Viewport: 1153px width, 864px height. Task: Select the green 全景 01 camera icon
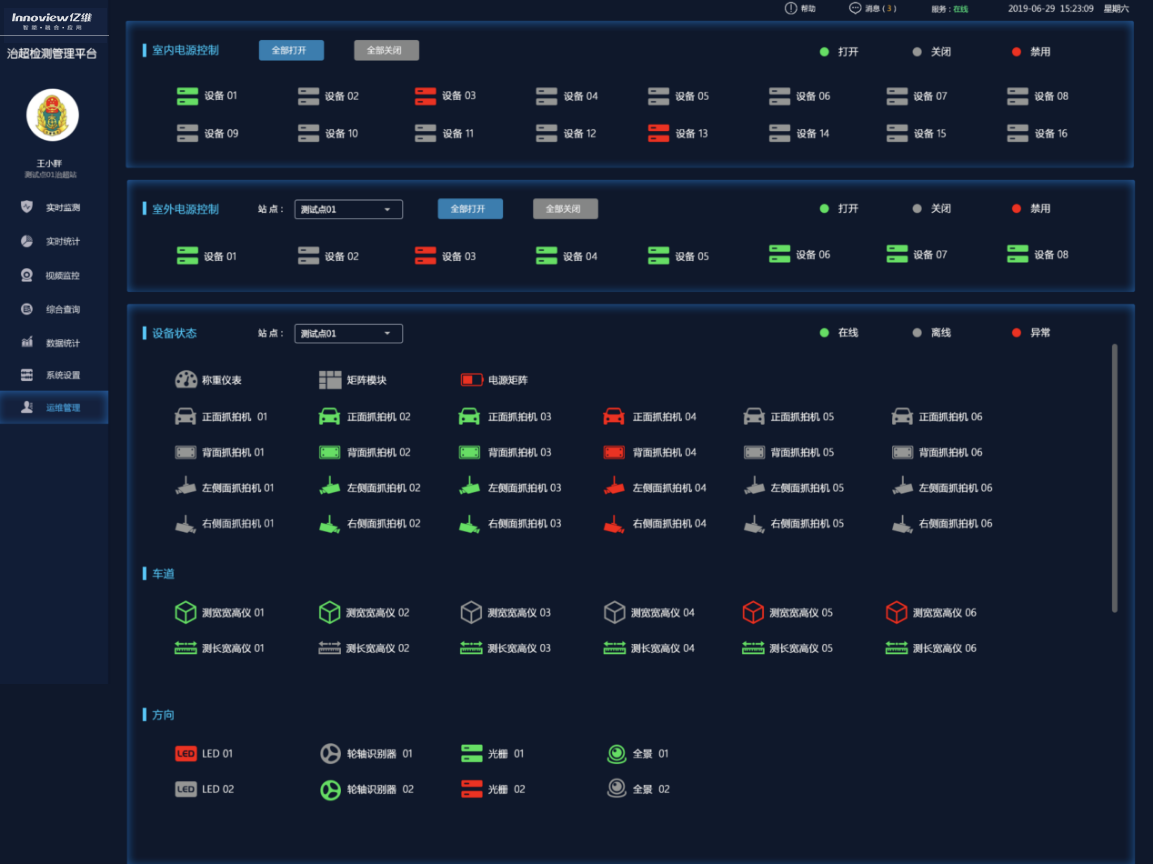click(617, 754)
